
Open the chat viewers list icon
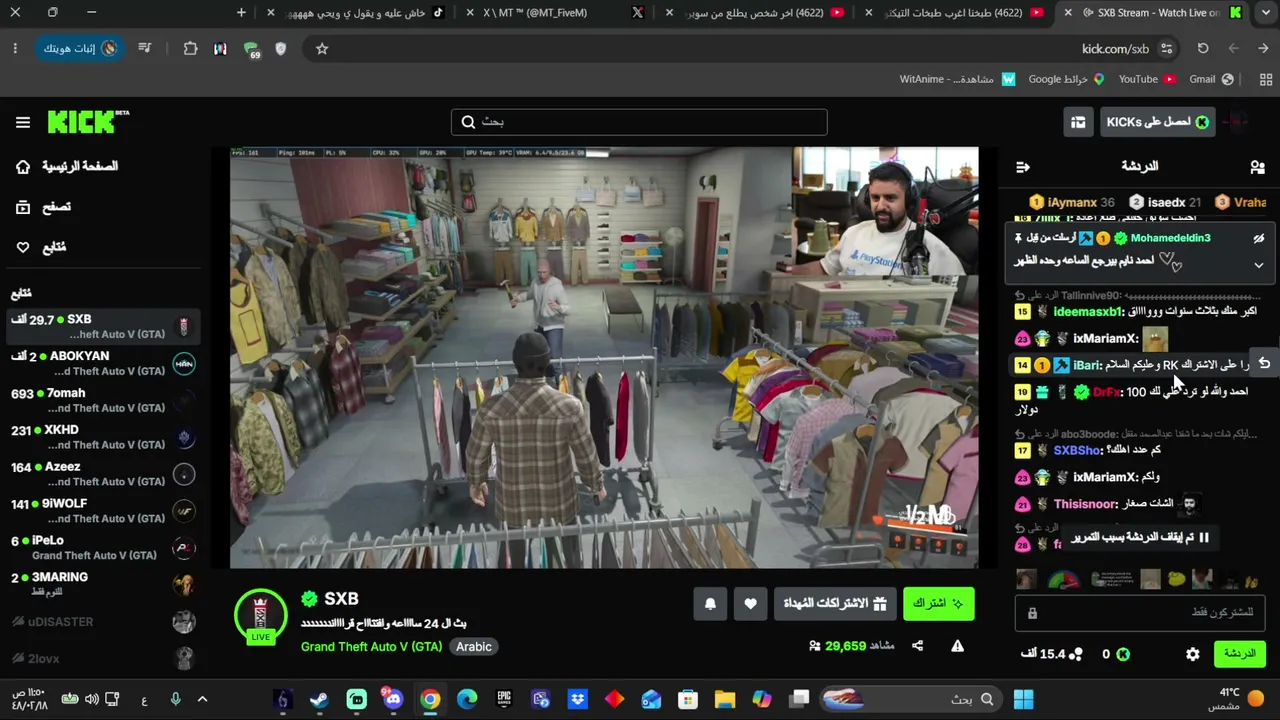pyautogui.click(x=1257, y=167)
